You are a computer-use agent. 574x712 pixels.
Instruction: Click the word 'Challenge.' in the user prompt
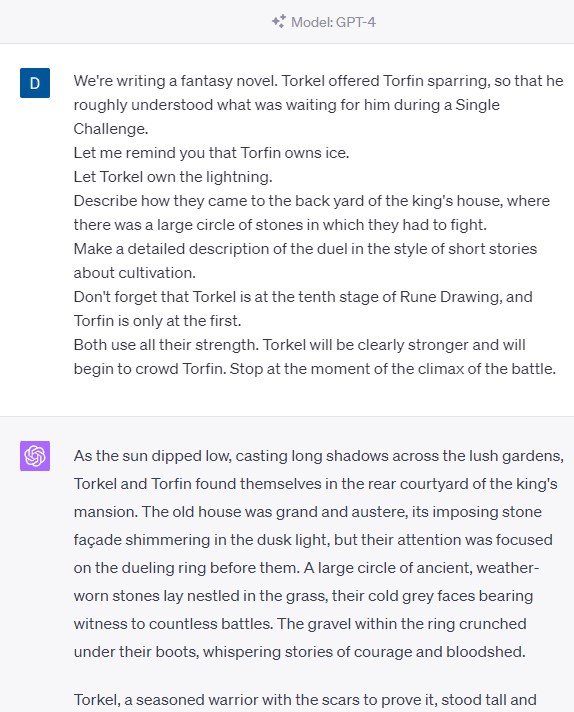111,129
